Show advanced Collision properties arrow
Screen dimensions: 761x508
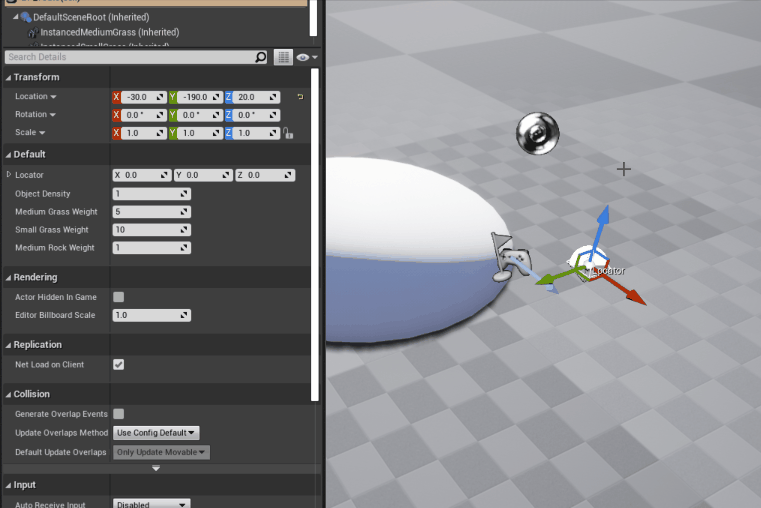[156, 469]
